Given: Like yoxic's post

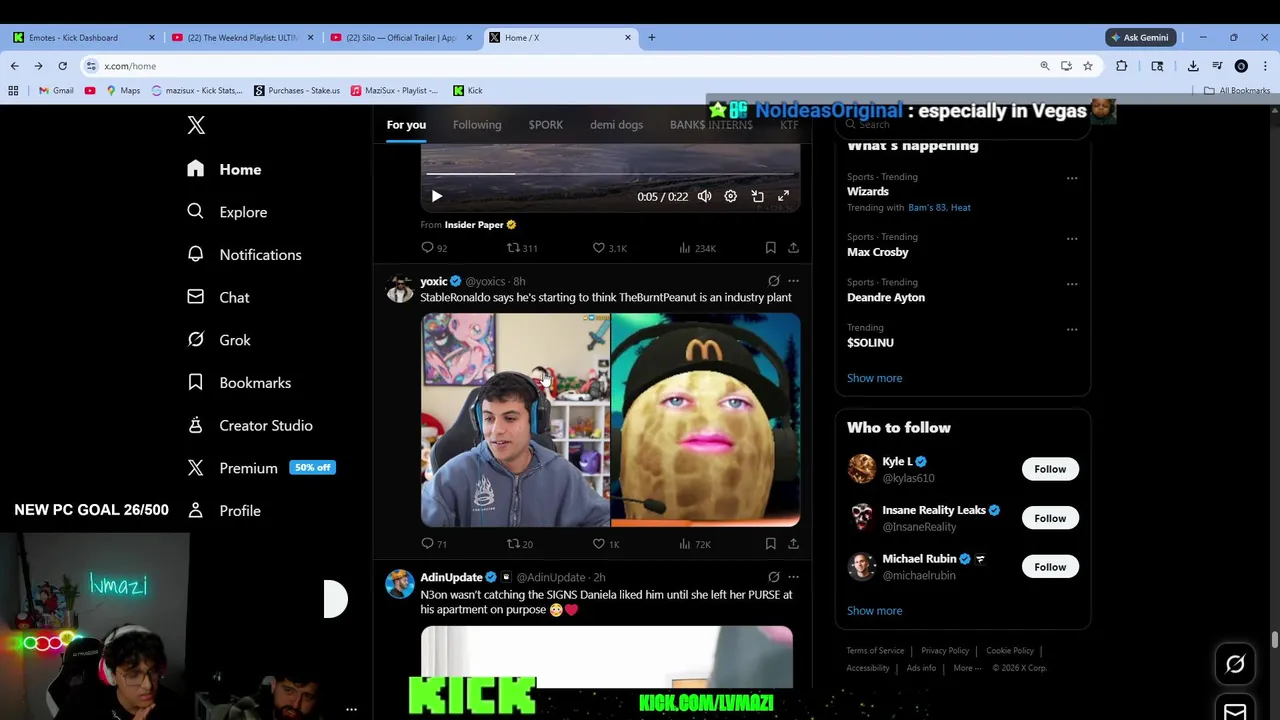Looking at the screenshot, I should point(607,543).
